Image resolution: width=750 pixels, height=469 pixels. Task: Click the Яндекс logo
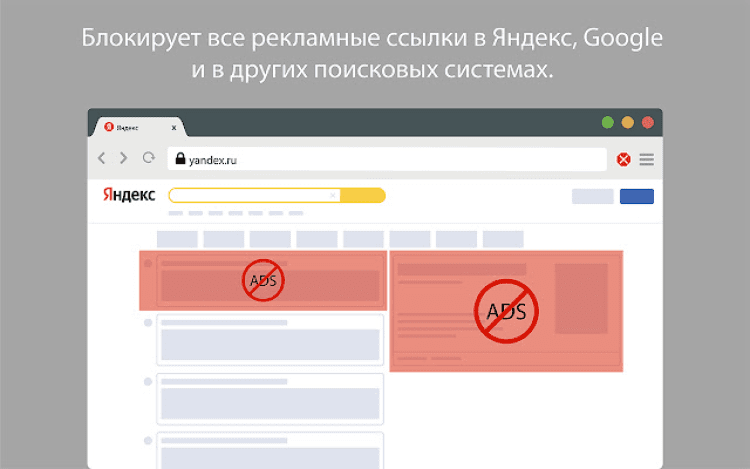(129, 195)
